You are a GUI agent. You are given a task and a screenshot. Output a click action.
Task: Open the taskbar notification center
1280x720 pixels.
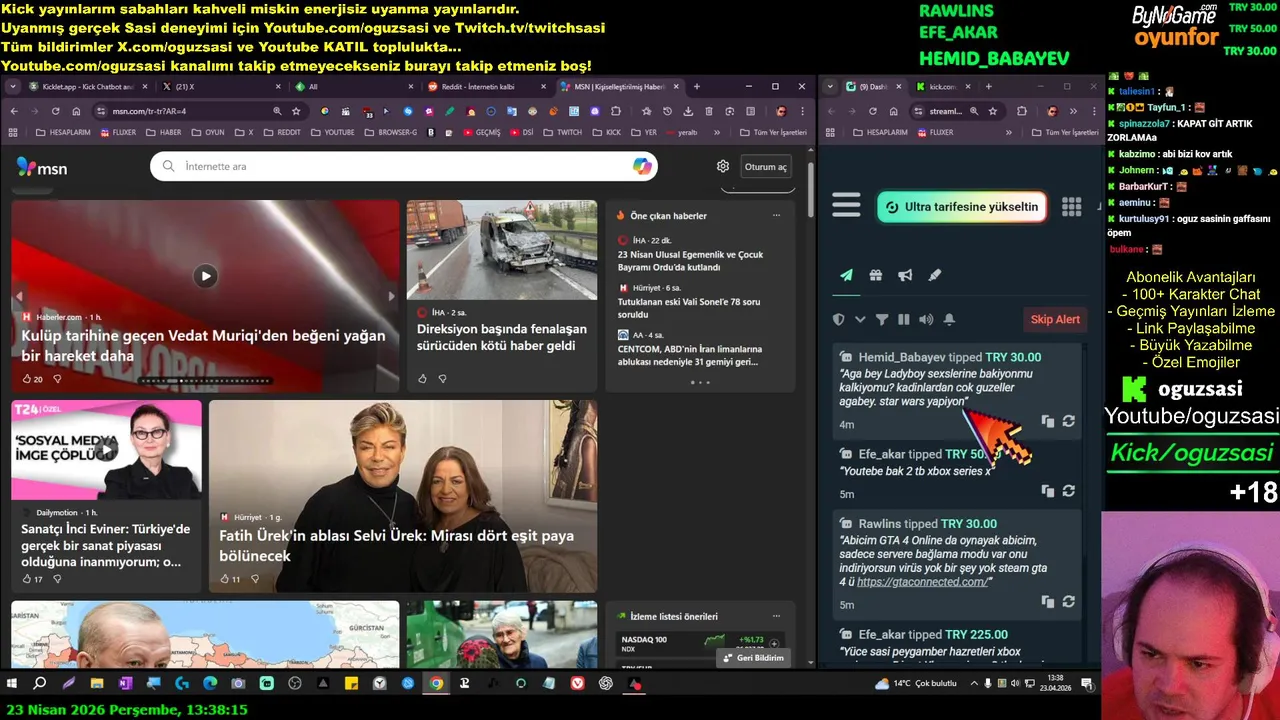(1086, 684)
